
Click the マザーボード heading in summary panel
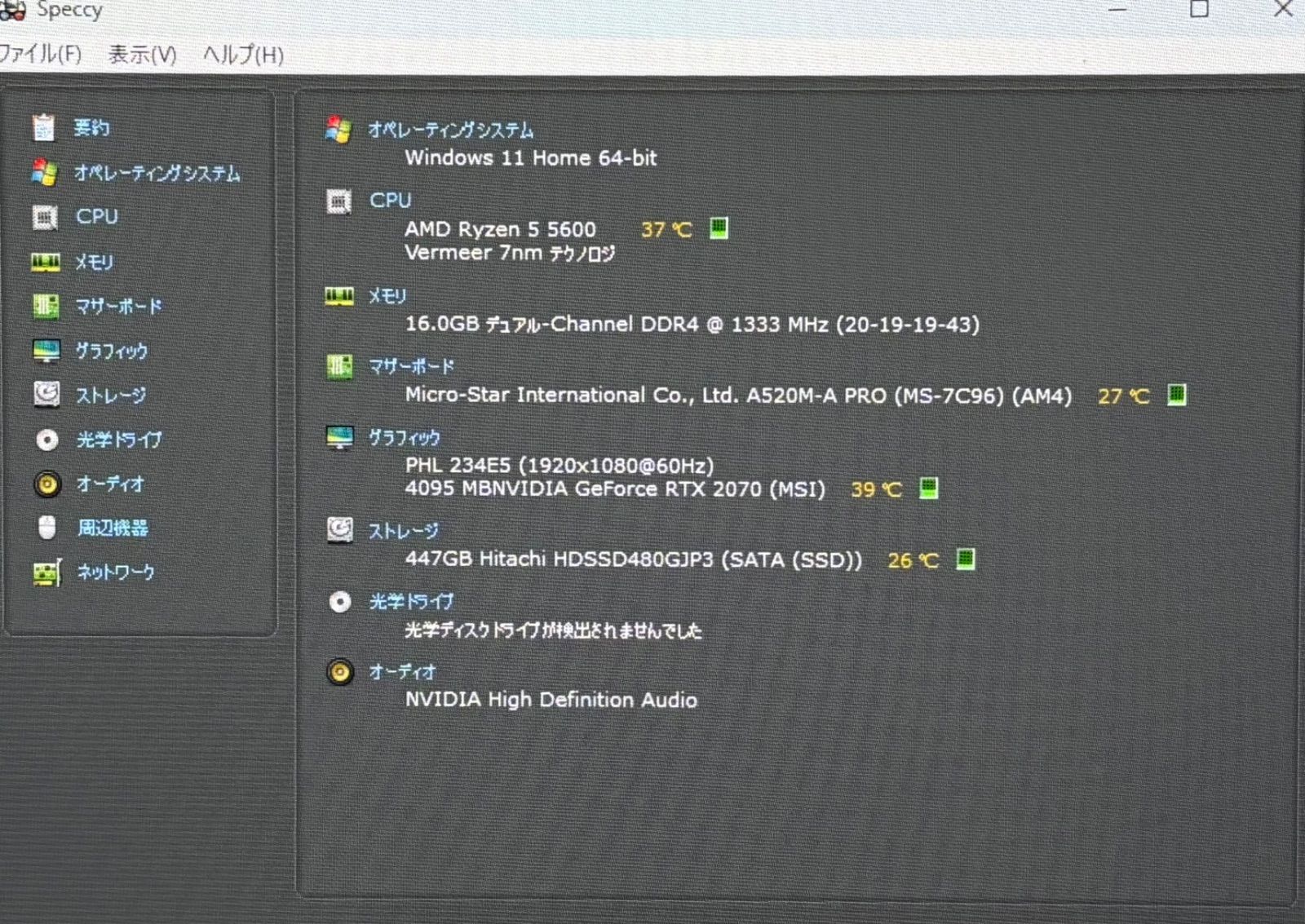411,366
